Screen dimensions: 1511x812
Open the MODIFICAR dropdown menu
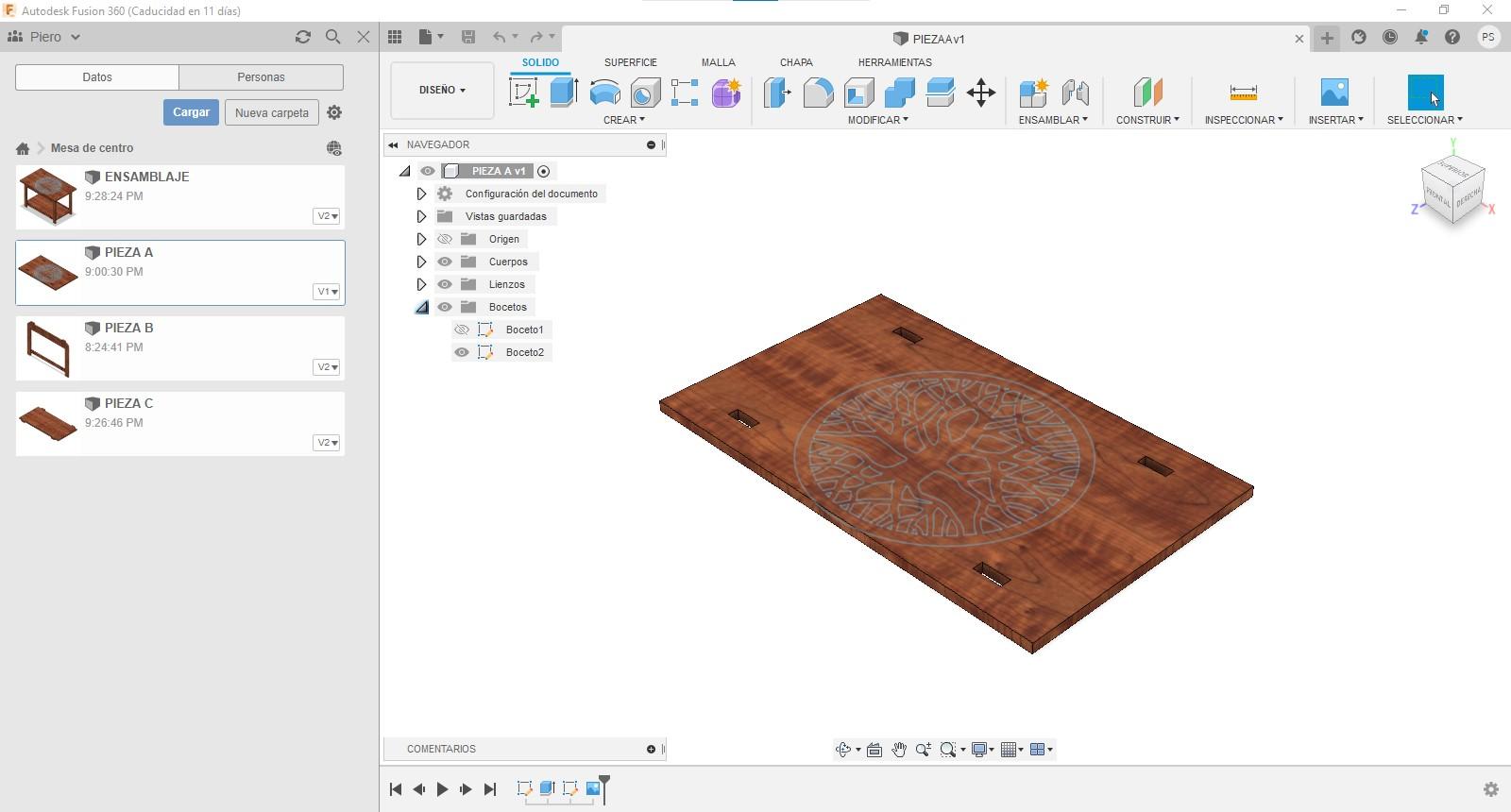tap(878, 120)
